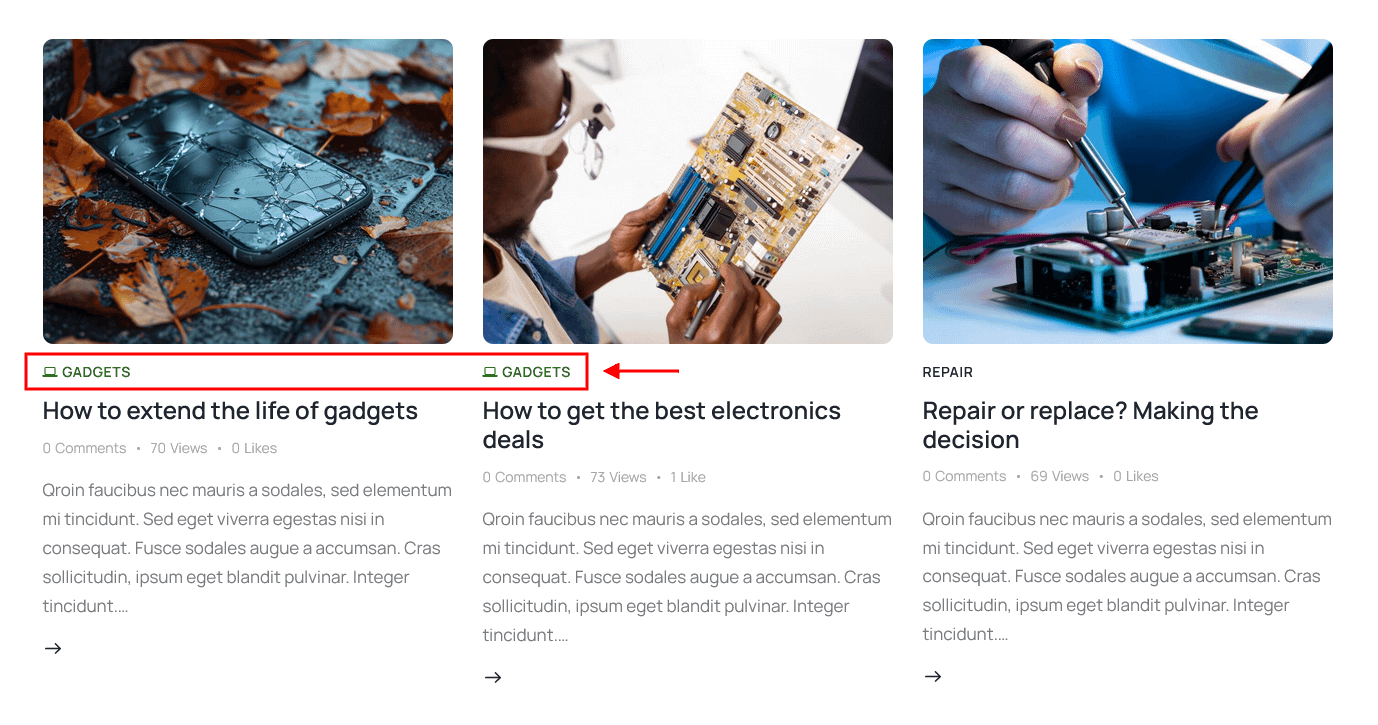Click arrow icon under gadgets life post
The width and height of the screenshot is (1378, 725).
tap(53, 648)
